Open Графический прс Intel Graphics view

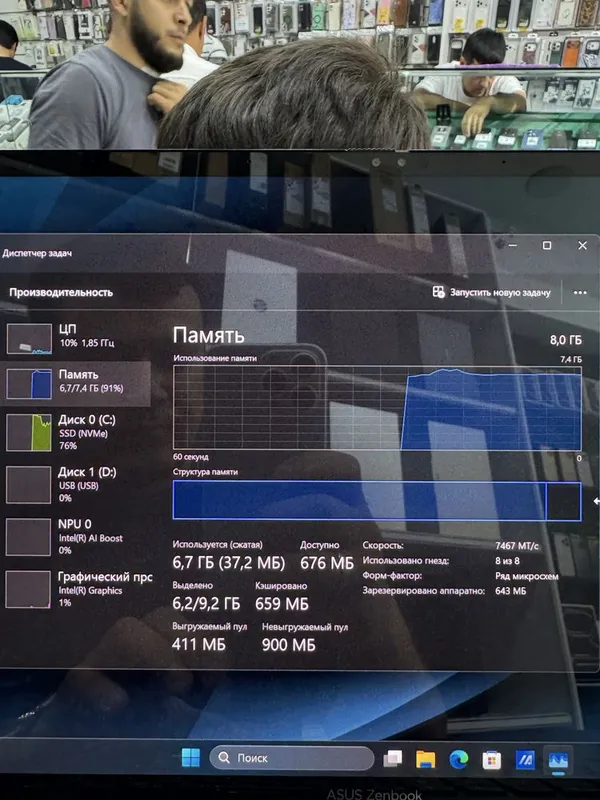coord(77,589)
